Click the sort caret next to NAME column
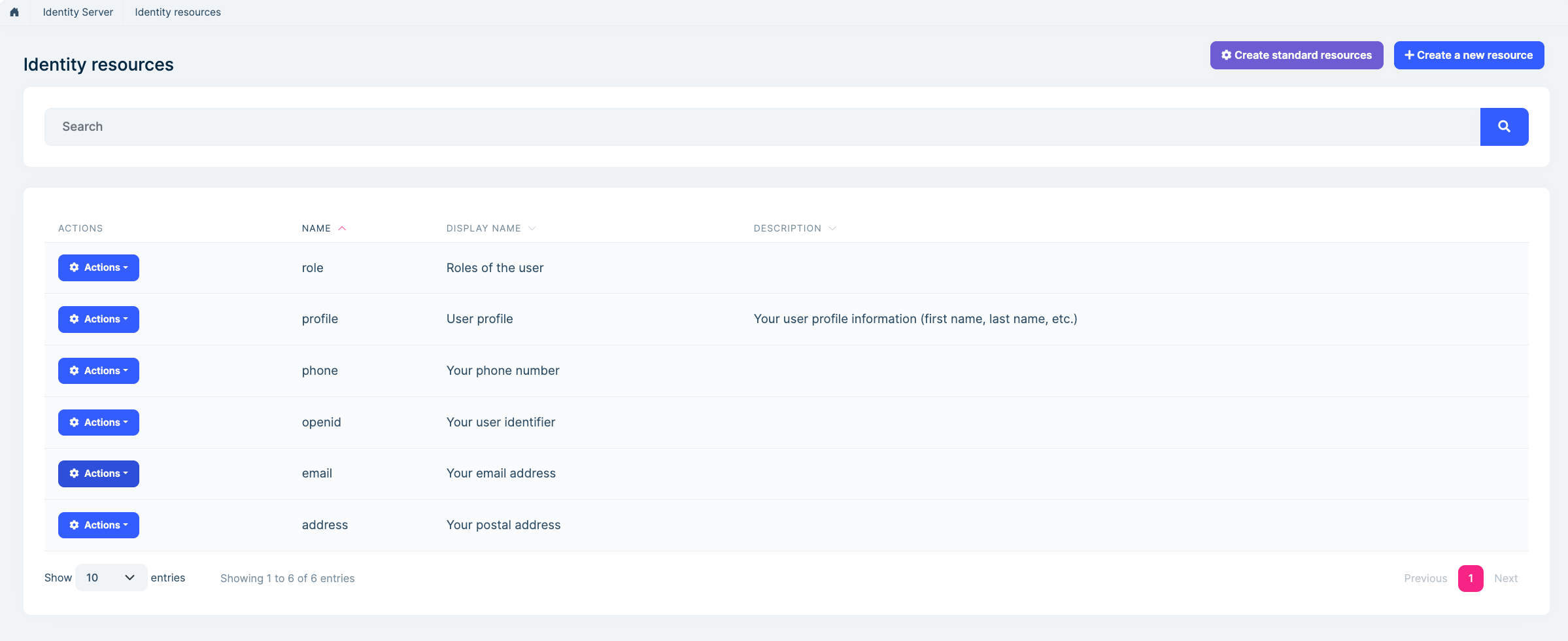 [342, 228]
